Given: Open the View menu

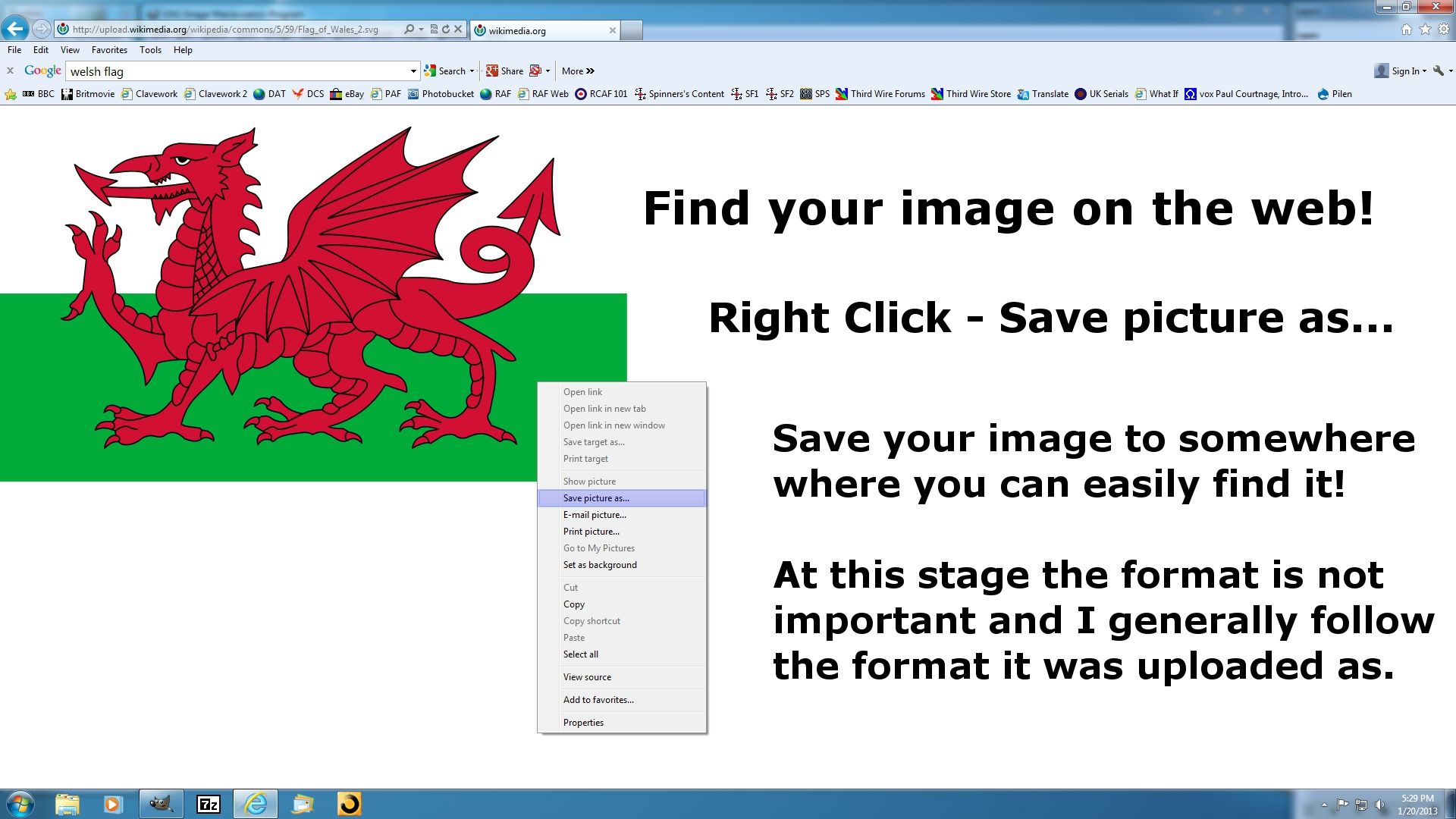Looking at the screenshot, I should [x=70, y=50].
